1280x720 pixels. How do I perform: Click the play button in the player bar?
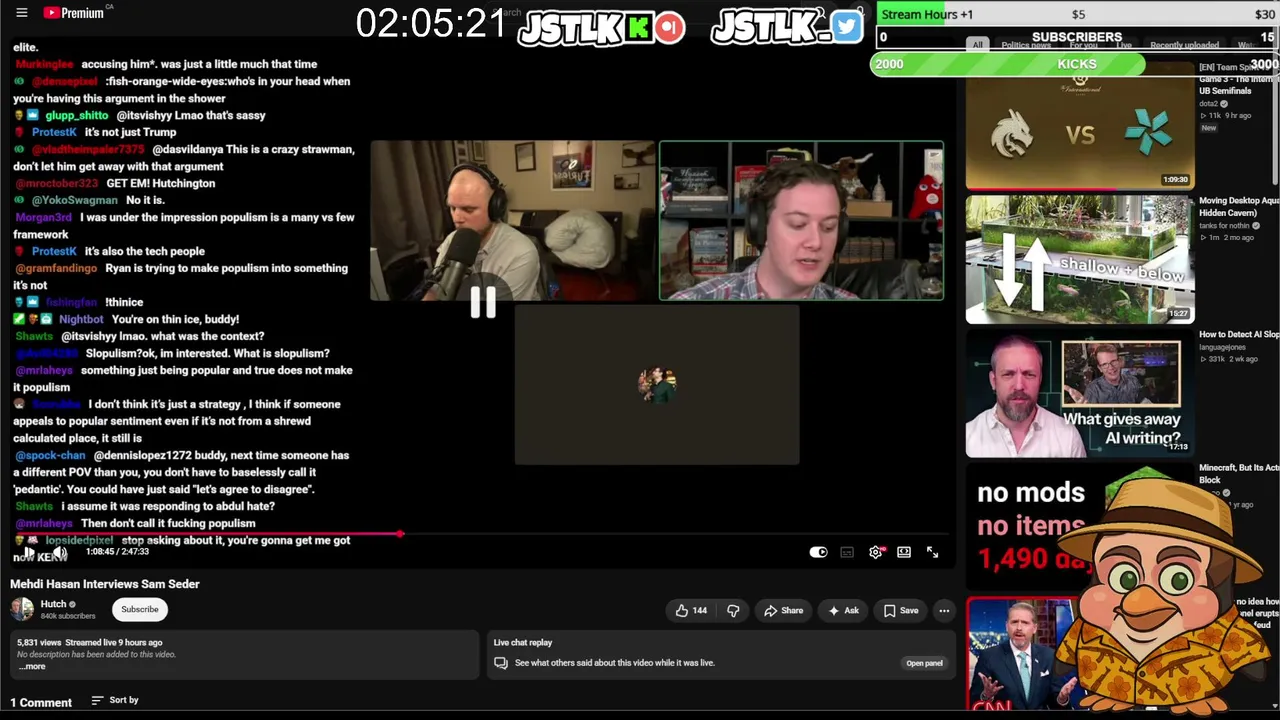(x=29, y=552)
